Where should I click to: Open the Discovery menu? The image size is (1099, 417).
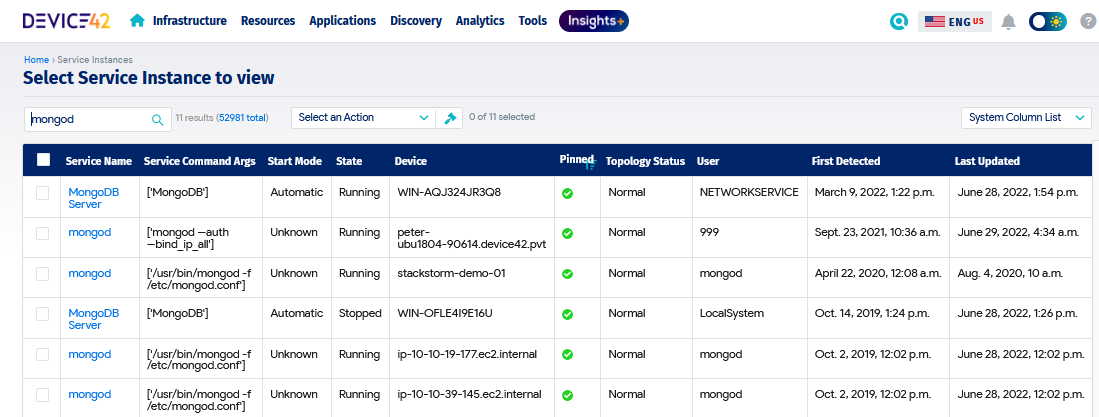tap(415, 21)
